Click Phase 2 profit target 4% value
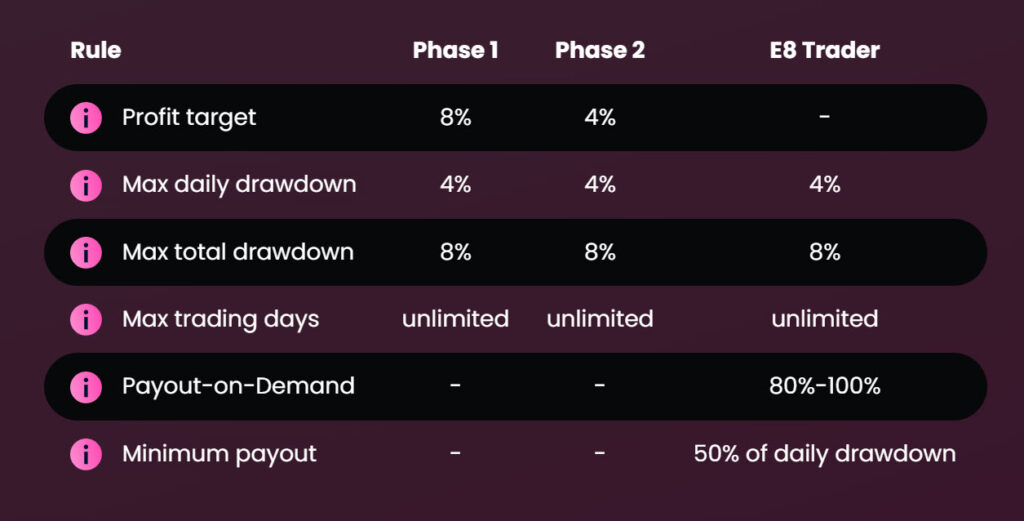Screen dimensions: 1024x521 (600, 118)
